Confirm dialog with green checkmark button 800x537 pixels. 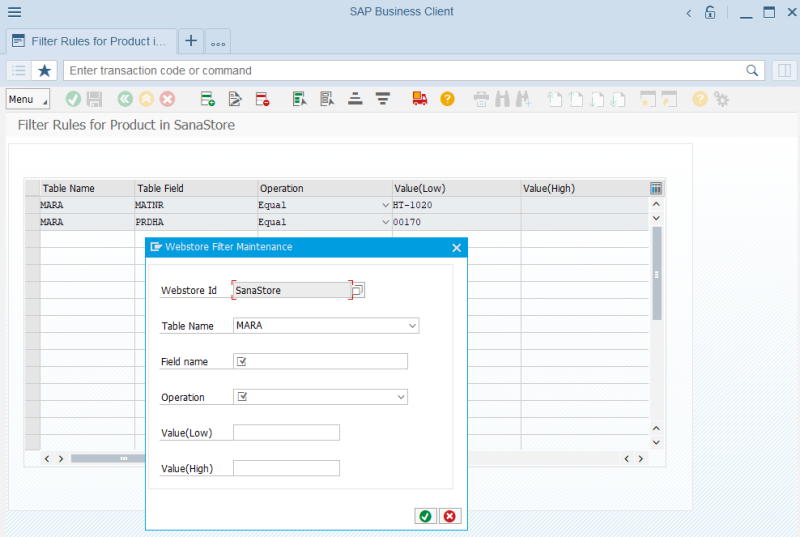[426, 516]
